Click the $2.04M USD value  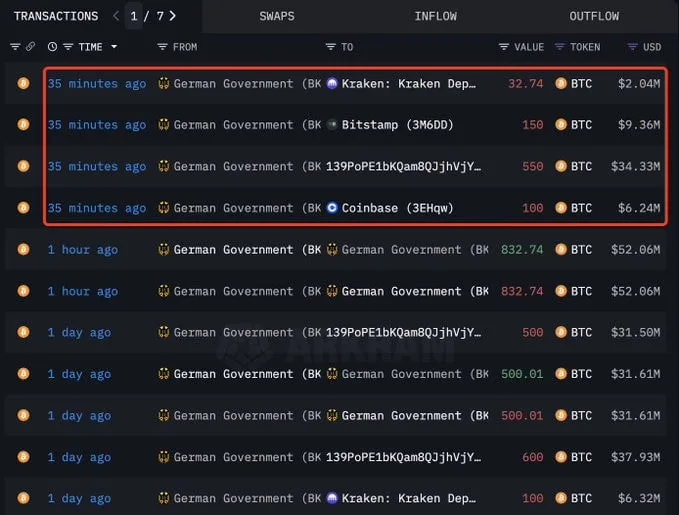tap(639, 84)
